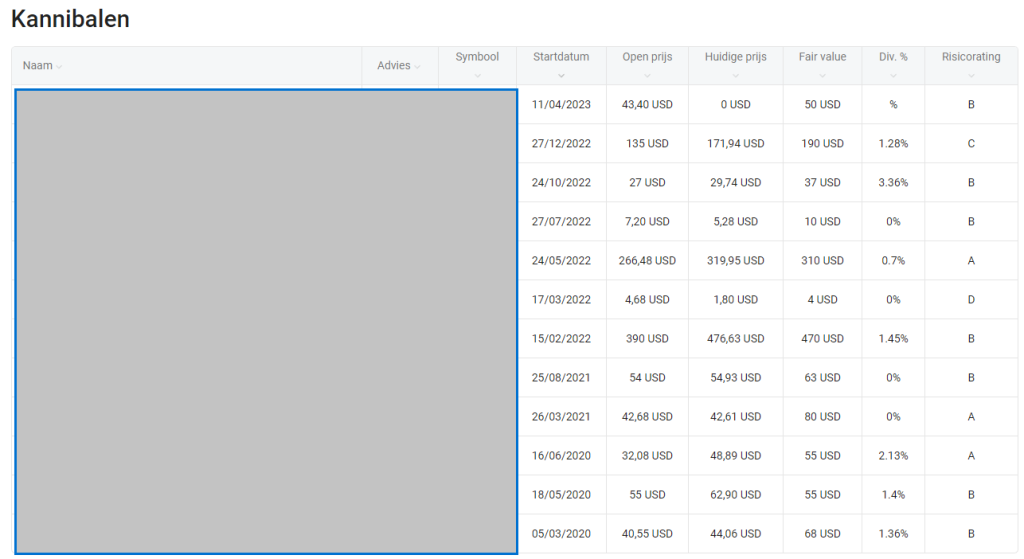The height and width of the screenshot is (559, 1024).
Task: Toggle the Huidige prijs sort chevron
Action: [735, 75]
